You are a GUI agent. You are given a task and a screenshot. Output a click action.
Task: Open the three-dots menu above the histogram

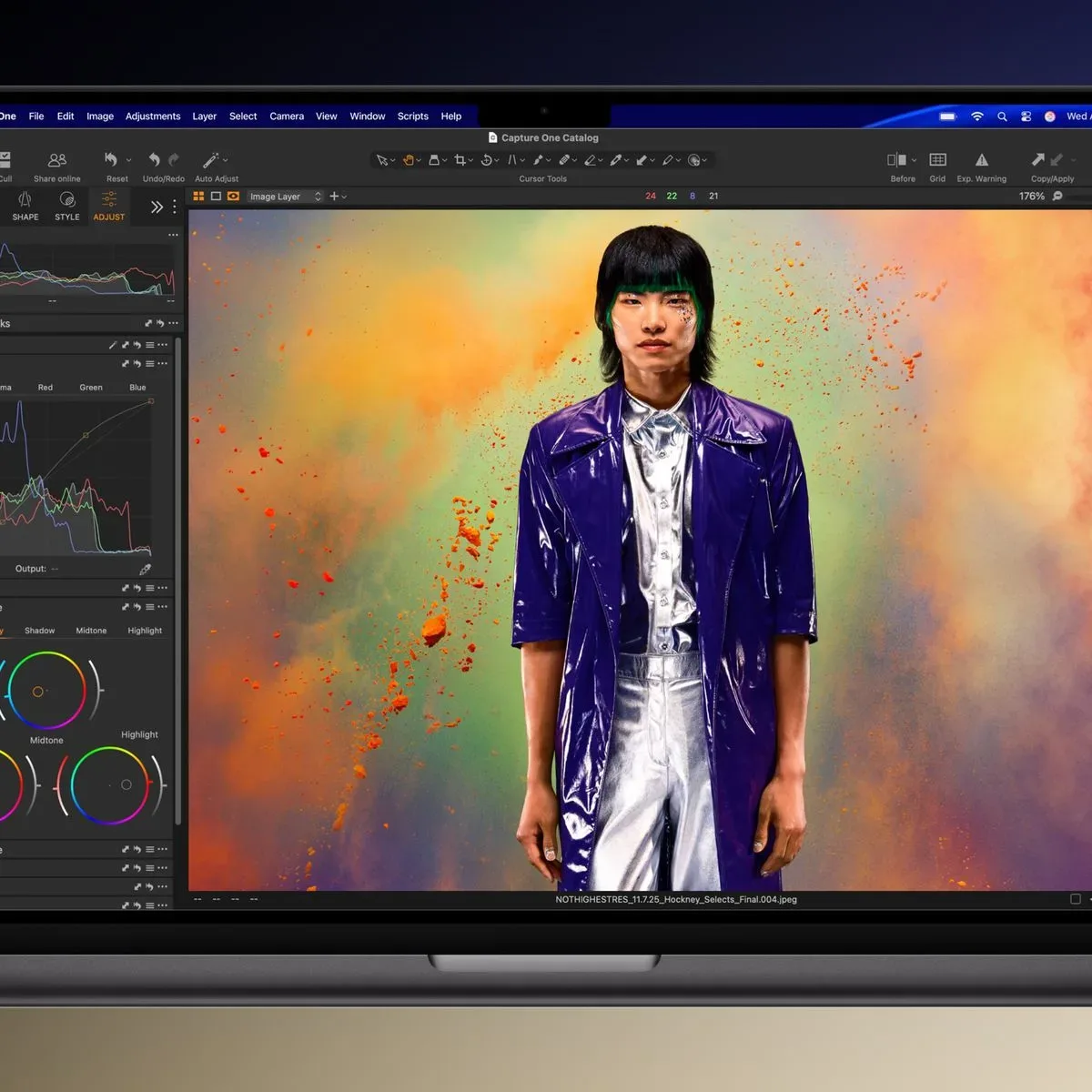pos(173,235)
